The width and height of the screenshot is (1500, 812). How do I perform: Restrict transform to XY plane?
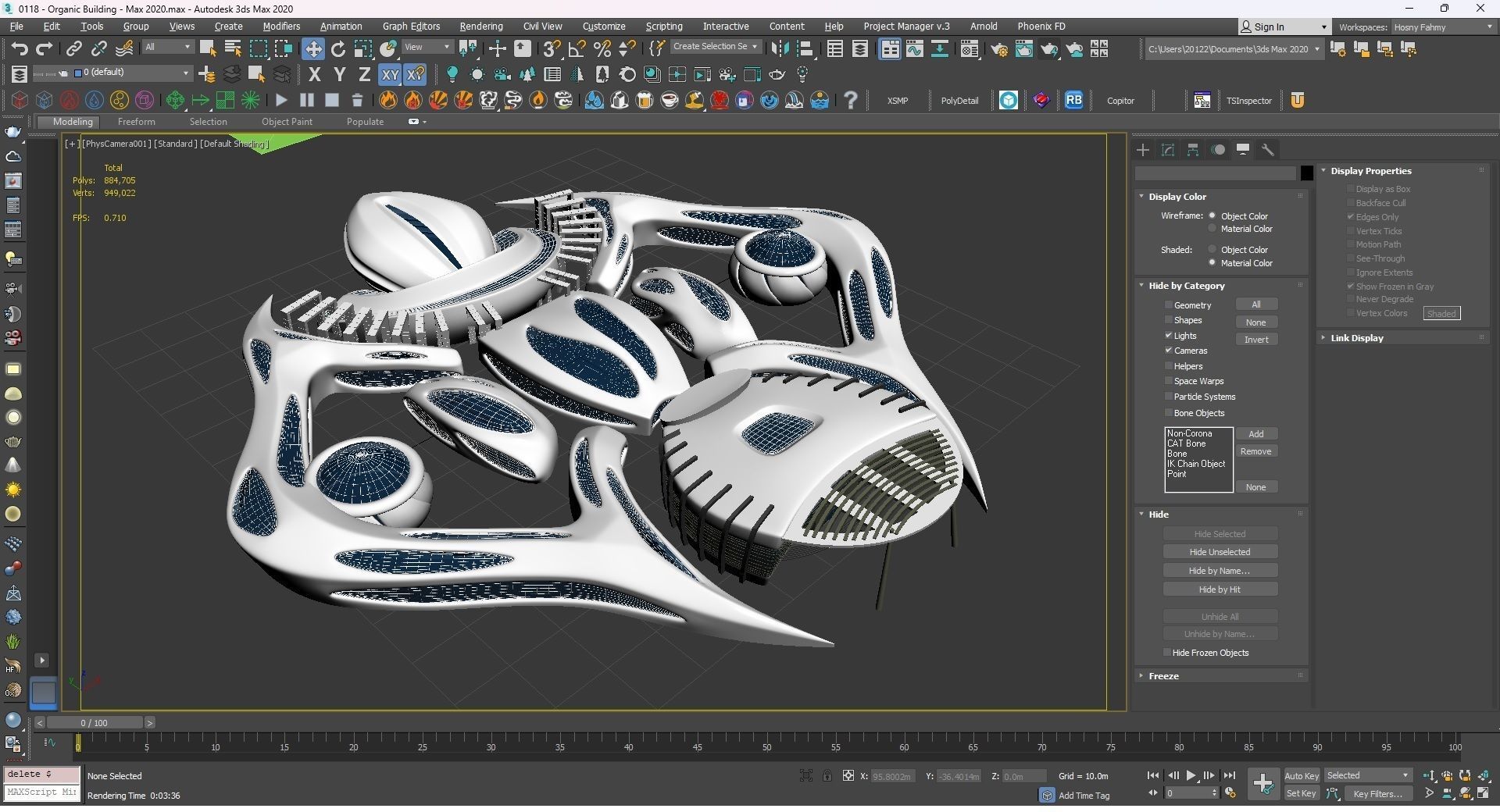point(390,74)
